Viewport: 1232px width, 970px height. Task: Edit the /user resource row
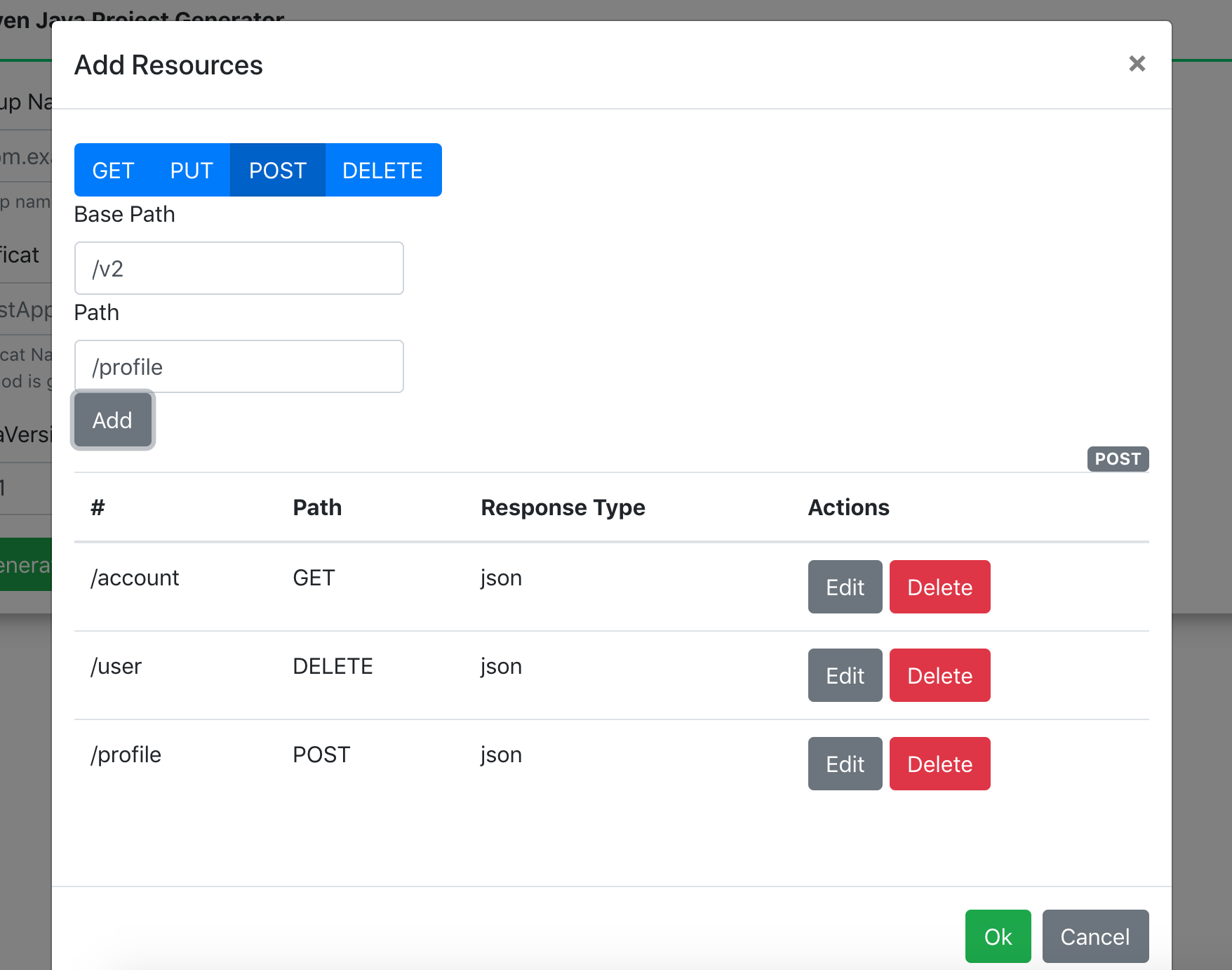(x=845, y=675)
